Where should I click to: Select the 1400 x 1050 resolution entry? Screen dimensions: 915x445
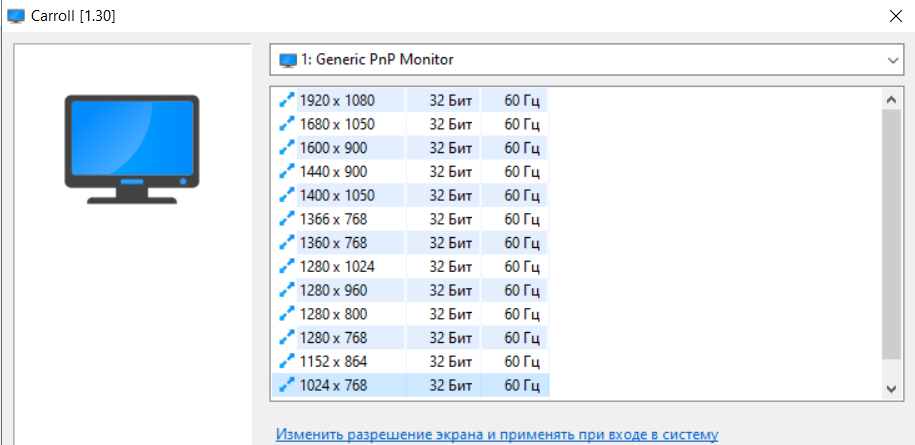pos(410,196)
